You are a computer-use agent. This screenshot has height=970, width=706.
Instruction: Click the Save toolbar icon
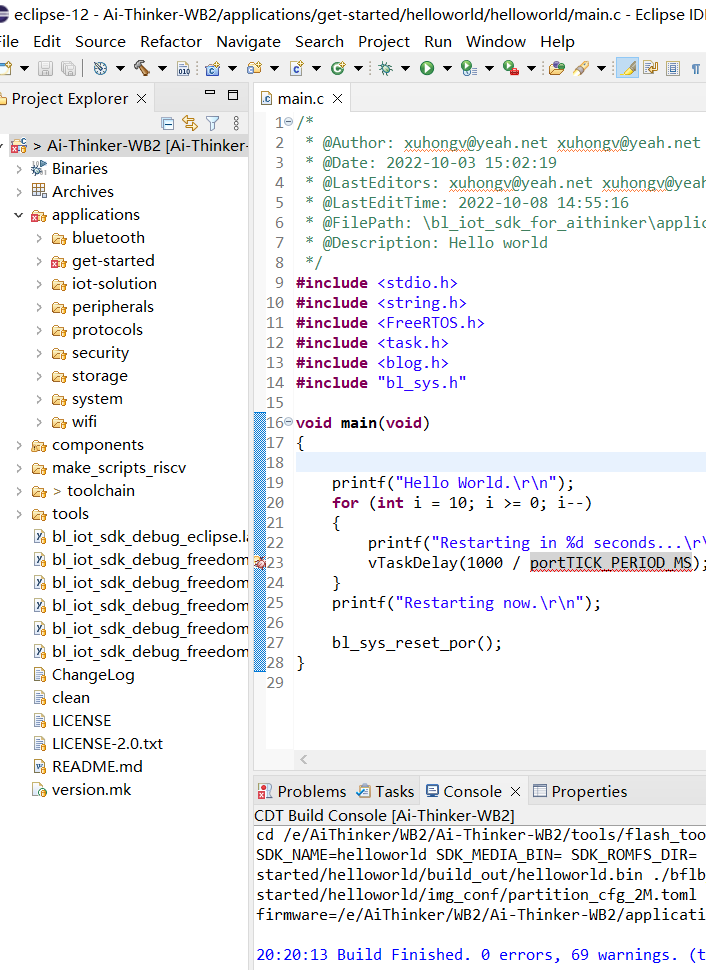(x=45, y=68)
